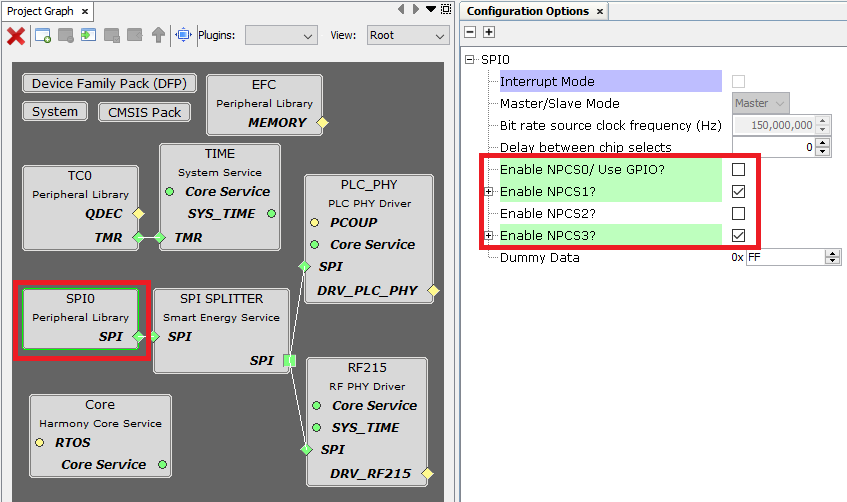Click the CMSIS Pack button
The width and height of the screenshot is (847, 502).
[x=143, y=112]
